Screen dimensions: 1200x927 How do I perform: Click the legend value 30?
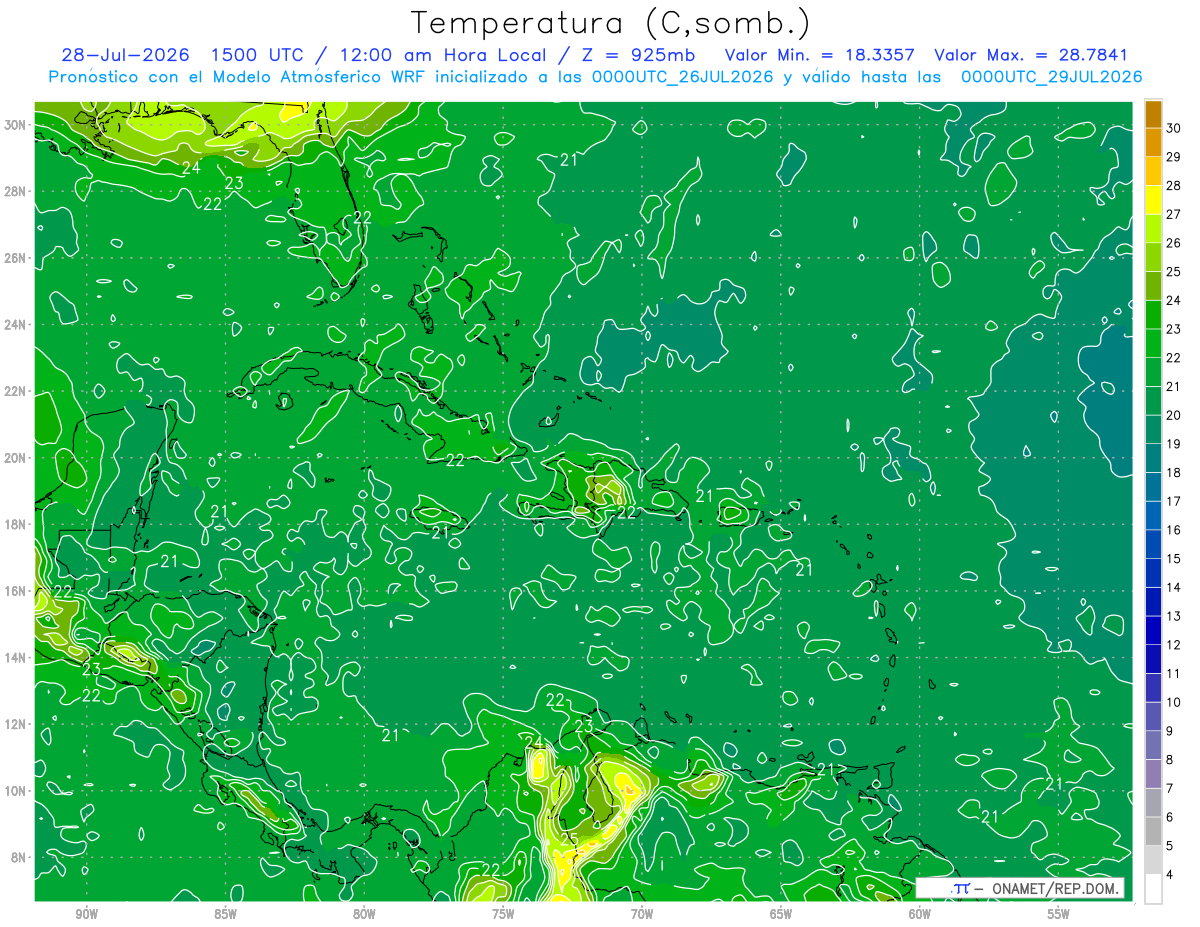tap(1173, 128)
